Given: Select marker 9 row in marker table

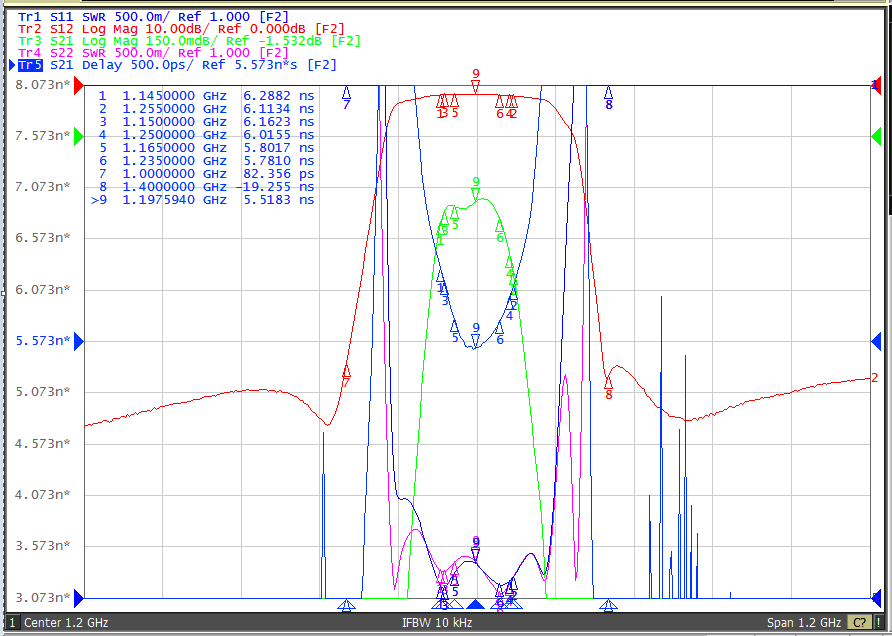Looking at the screenshot, I should (x=203, y=200).
